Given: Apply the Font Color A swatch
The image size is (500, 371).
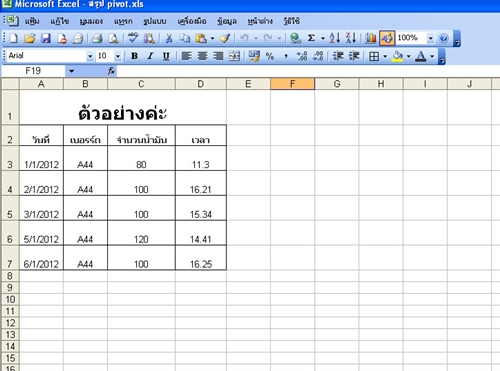Looking at the screenshot, I should tap(421, 56).
